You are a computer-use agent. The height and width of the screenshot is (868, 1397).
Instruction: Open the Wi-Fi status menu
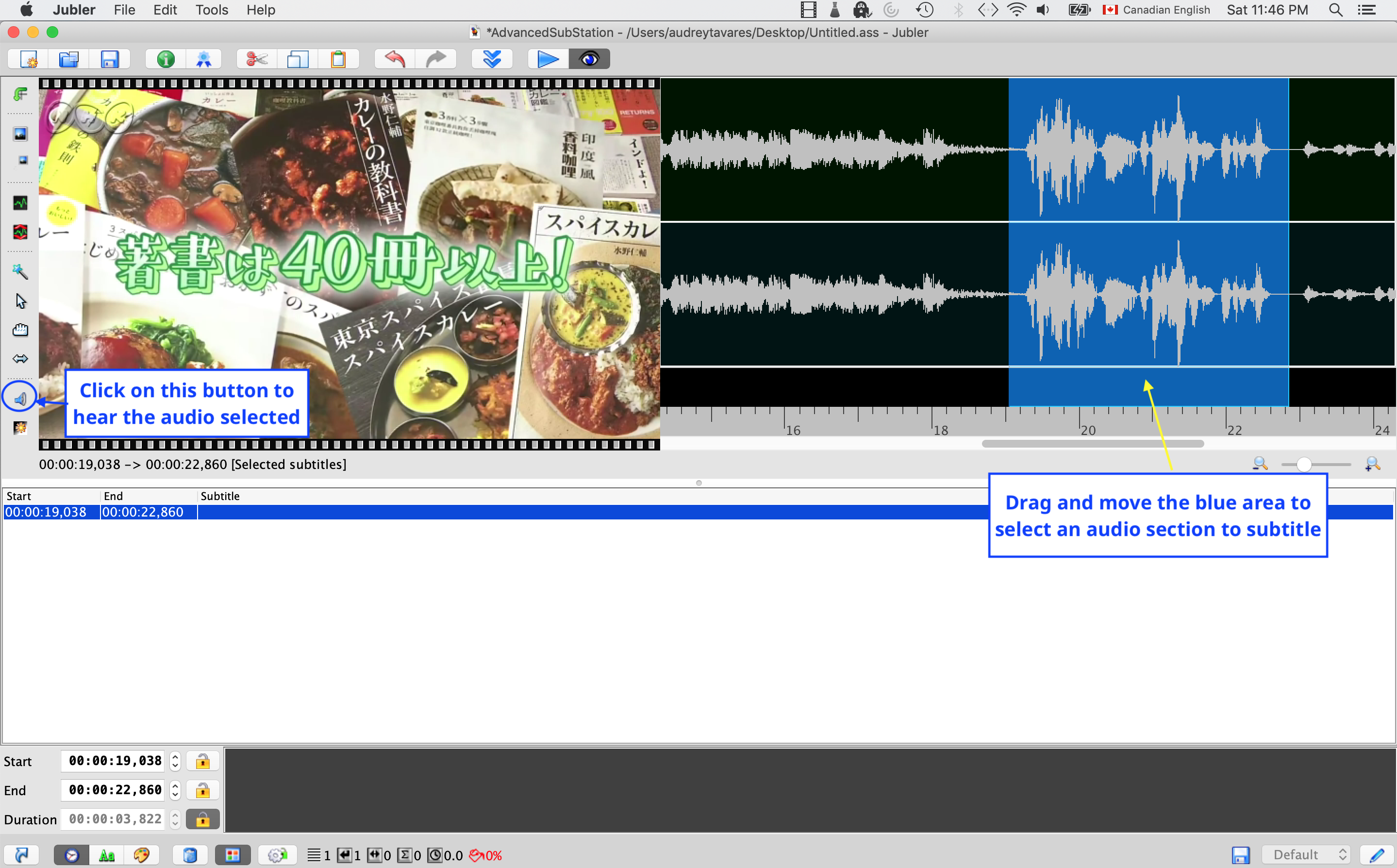click(1016, 10)
